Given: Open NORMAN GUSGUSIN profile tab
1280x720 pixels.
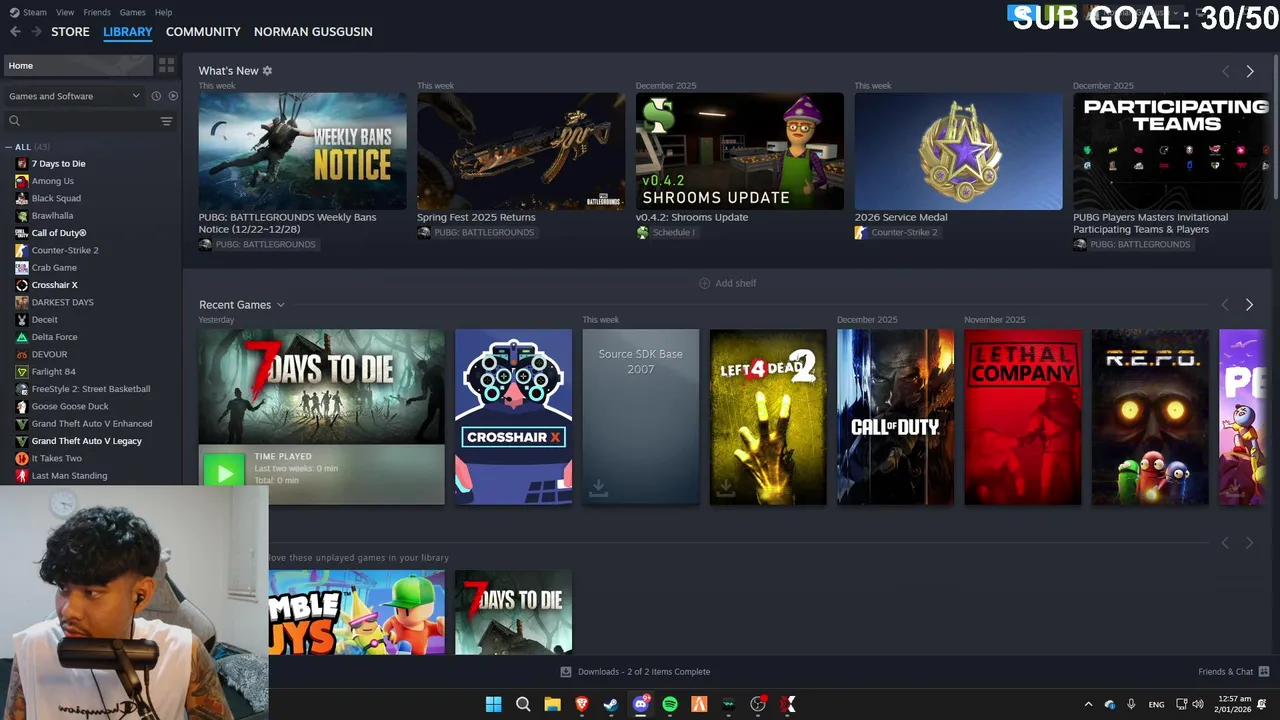Looking at the screenshot, I should [x=313, y=32].
